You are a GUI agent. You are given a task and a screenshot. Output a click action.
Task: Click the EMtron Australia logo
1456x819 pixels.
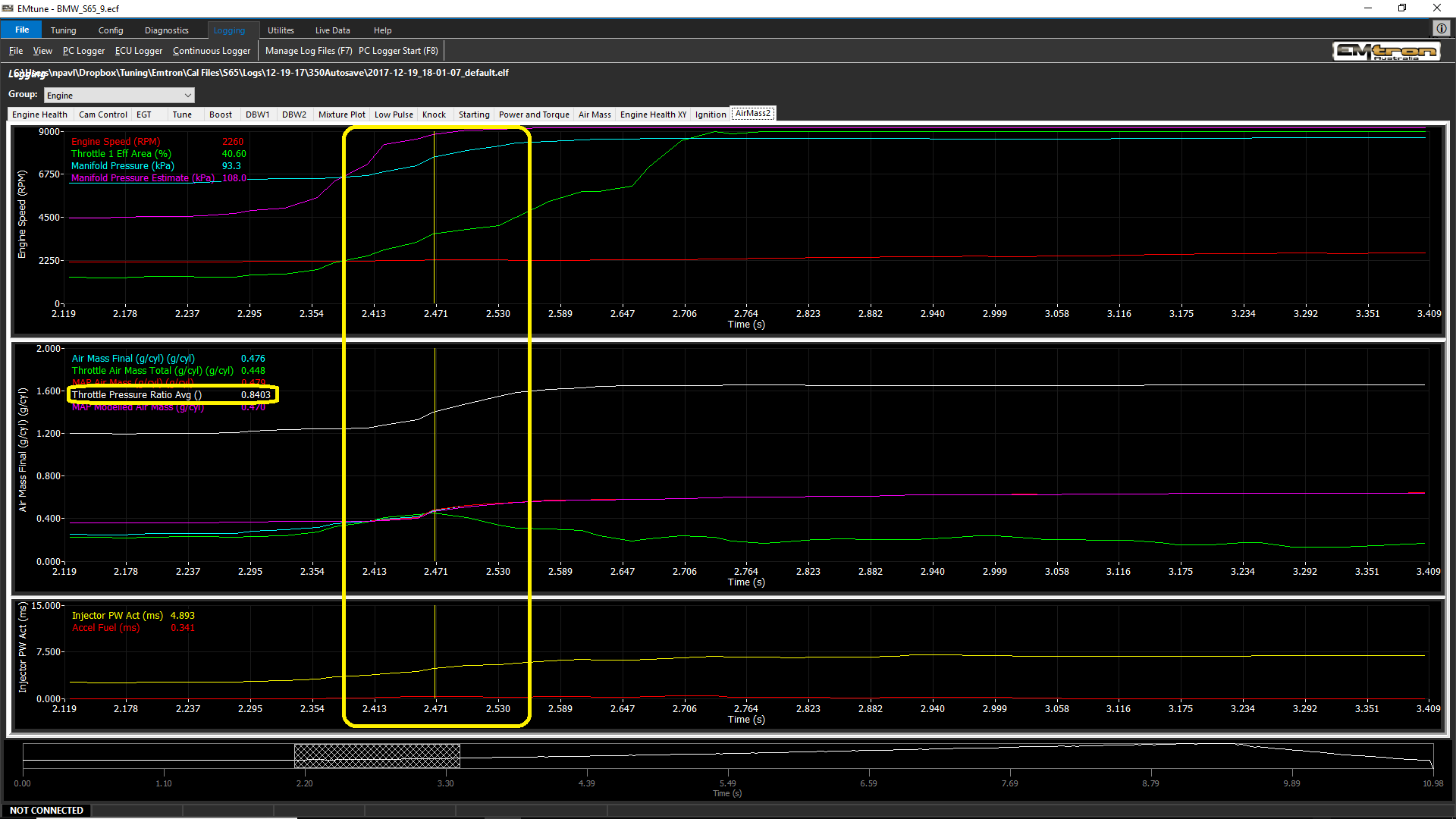pyautogui.click(x=1386, y=52)
